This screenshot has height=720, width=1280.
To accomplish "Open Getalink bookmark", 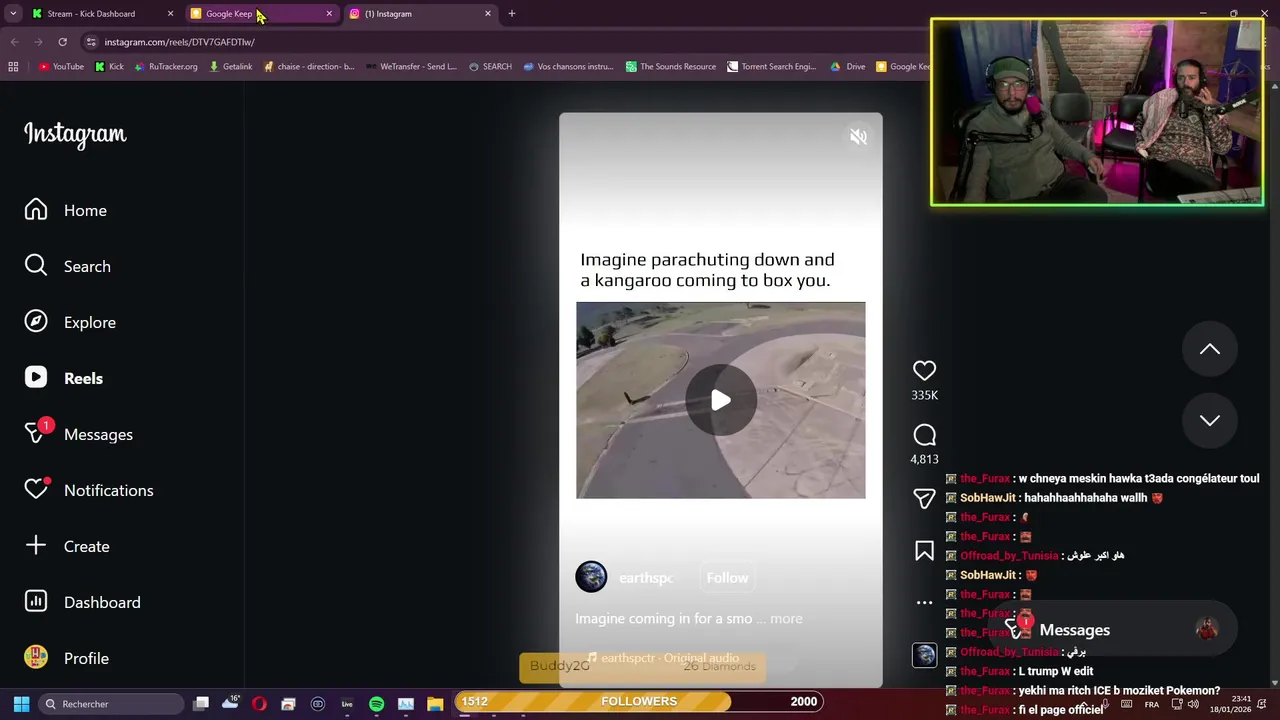I will point(230,67).
